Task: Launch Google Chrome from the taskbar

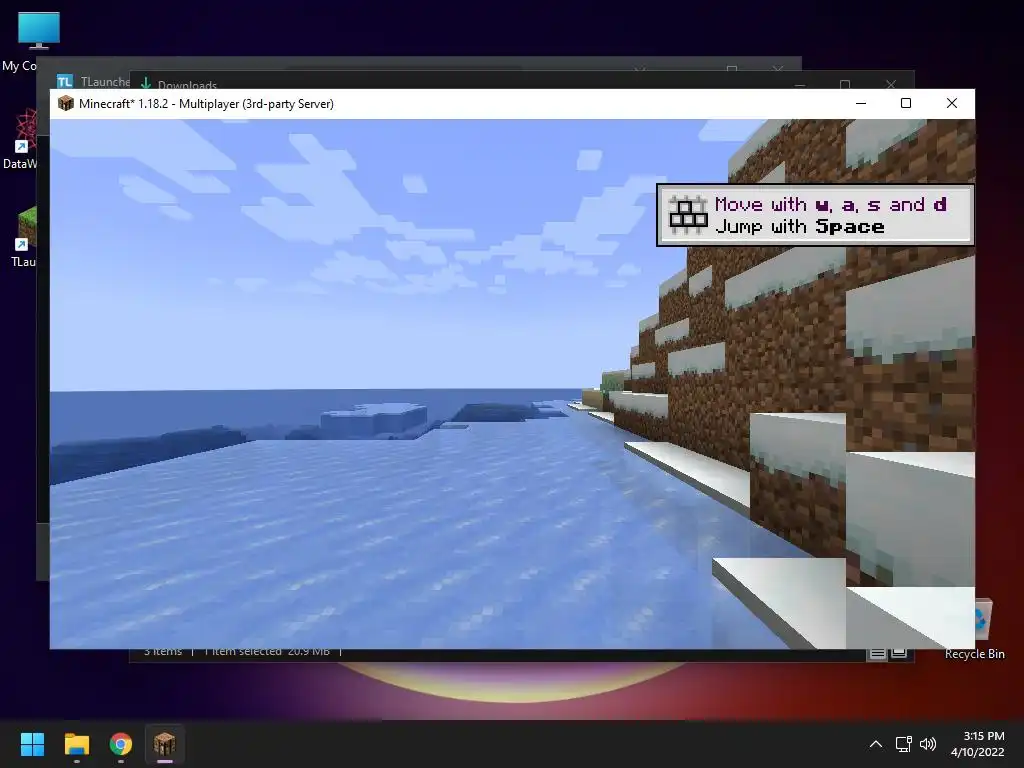Action: [x=121, y=744]
